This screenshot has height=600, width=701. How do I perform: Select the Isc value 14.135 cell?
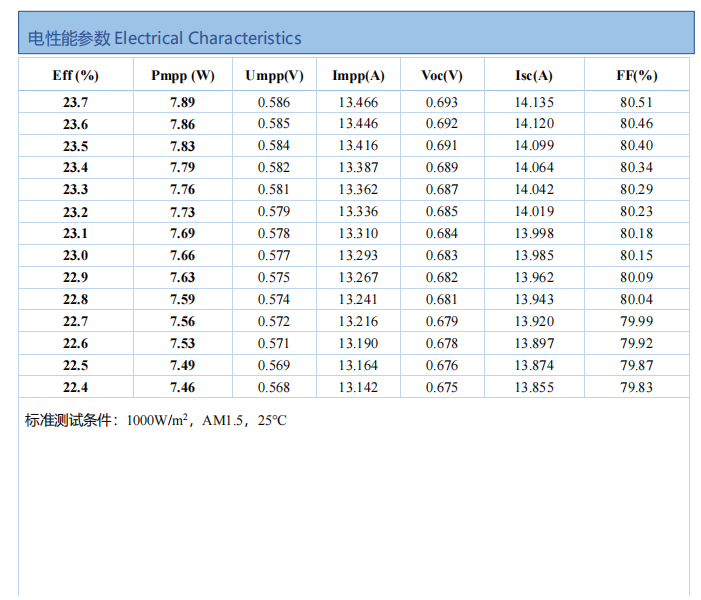534,102
